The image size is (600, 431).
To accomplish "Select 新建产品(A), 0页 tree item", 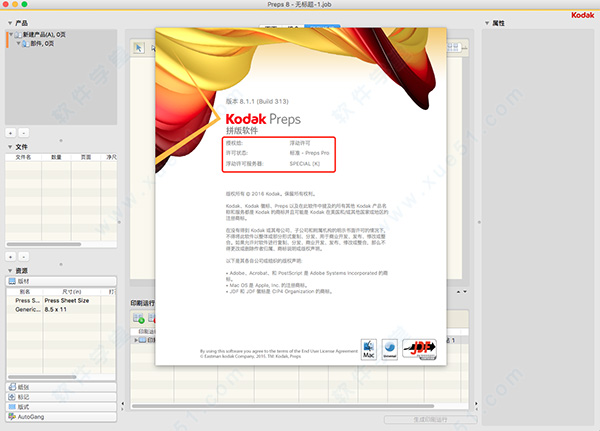I will pos(44,35).
